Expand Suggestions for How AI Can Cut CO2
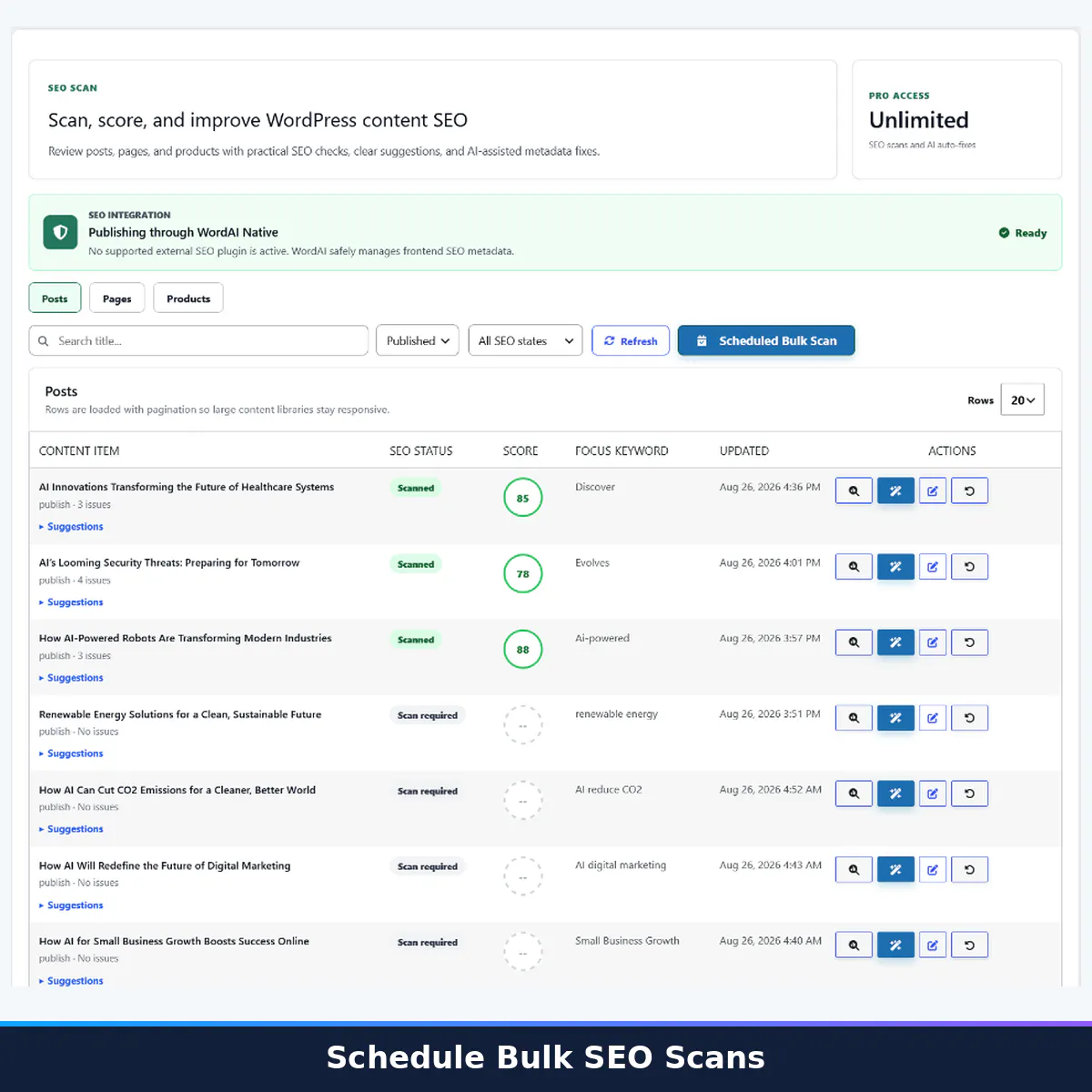The height and width of the screenshot is (1092, 1092). [71, 829]
